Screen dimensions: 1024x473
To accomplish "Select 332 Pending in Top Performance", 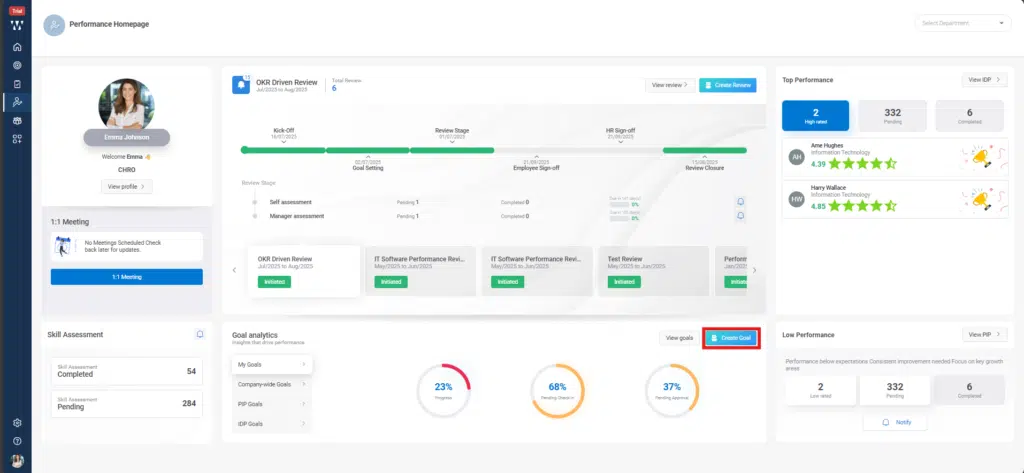I will pyautogui.click(x=892, y=116).
